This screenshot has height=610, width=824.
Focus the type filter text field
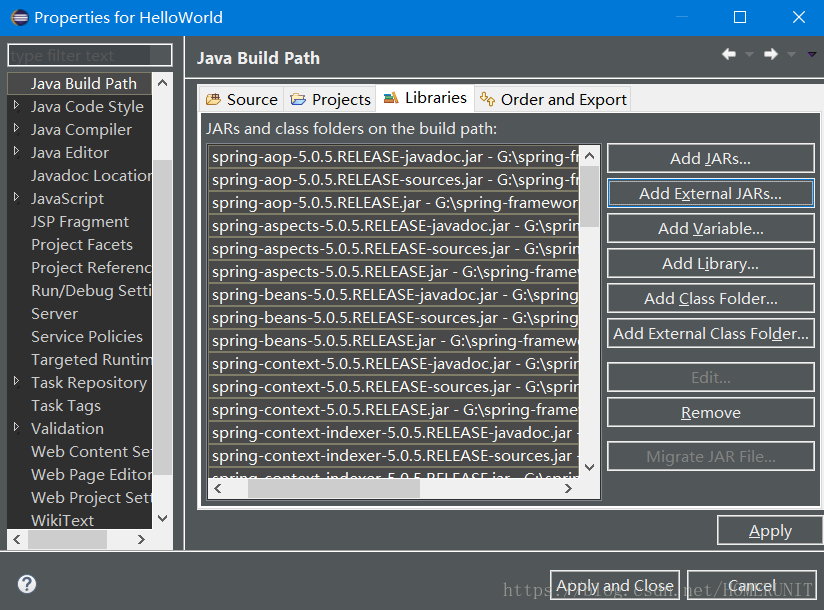click(89, 55)
